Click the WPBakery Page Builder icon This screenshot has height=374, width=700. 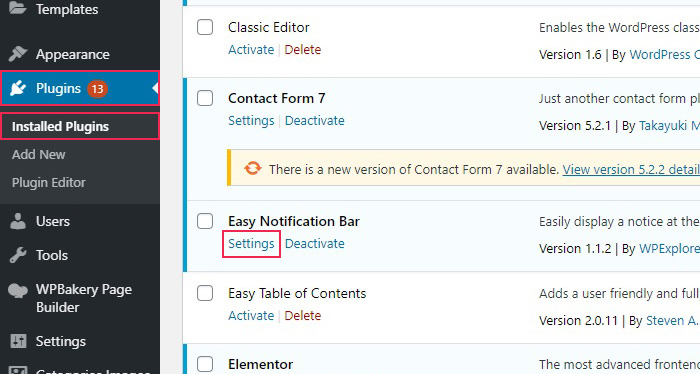click(18, 291)
